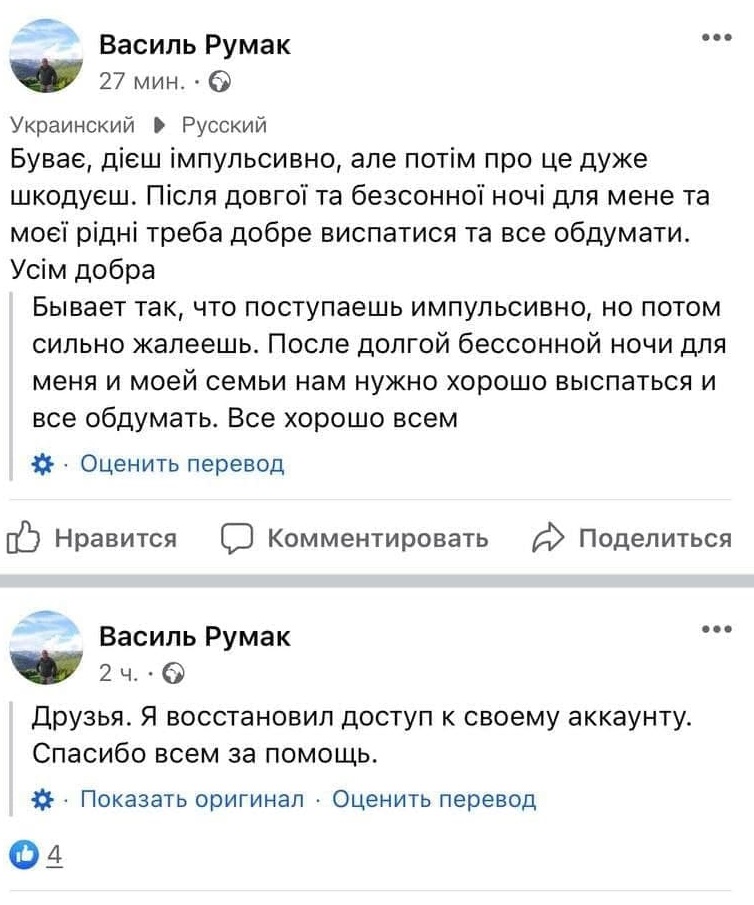
Task: Click the translation settings gear in second post
Action: coord(42,799)
